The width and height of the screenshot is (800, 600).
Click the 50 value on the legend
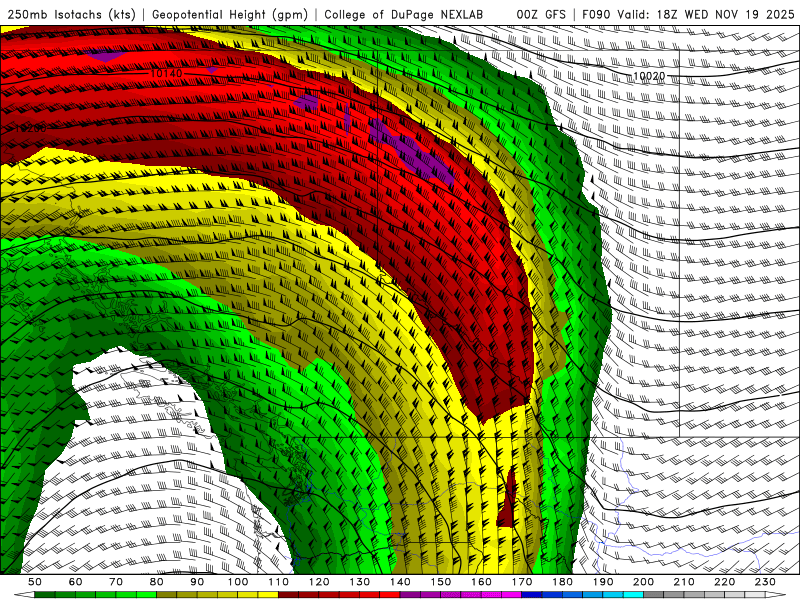[x=35, y=582]
